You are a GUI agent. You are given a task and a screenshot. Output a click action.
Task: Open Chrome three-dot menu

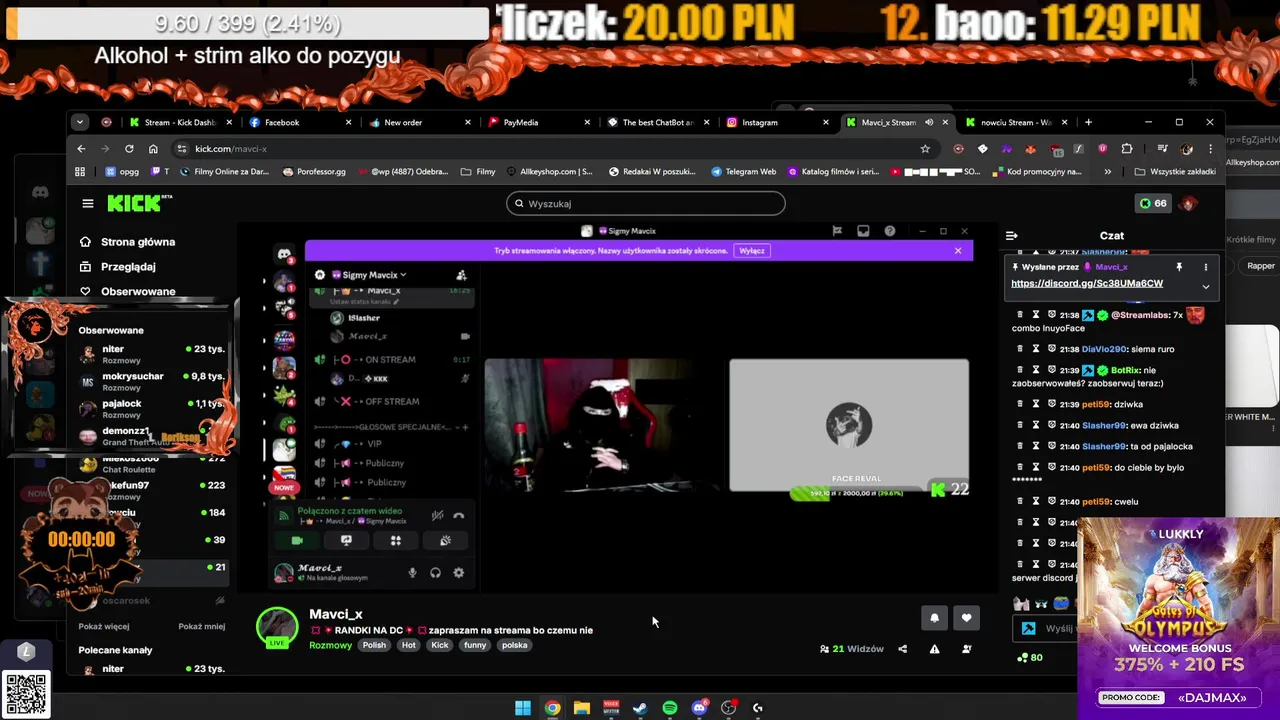(1210, 149)
